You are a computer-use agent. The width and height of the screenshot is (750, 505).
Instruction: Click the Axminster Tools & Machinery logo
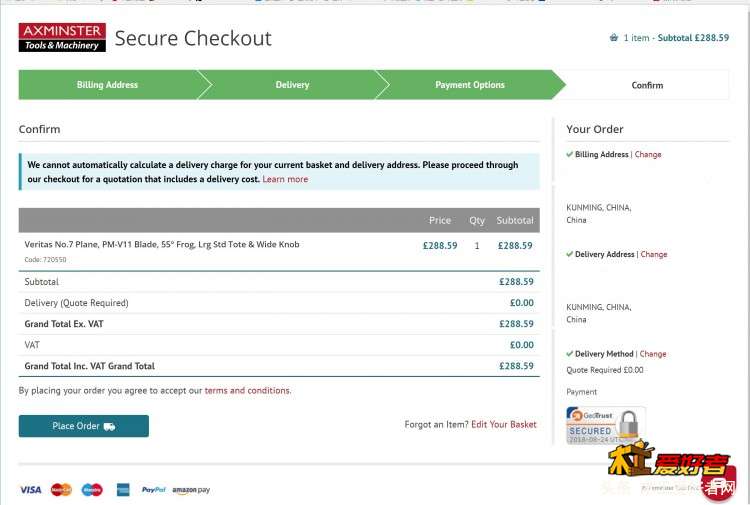62,37
